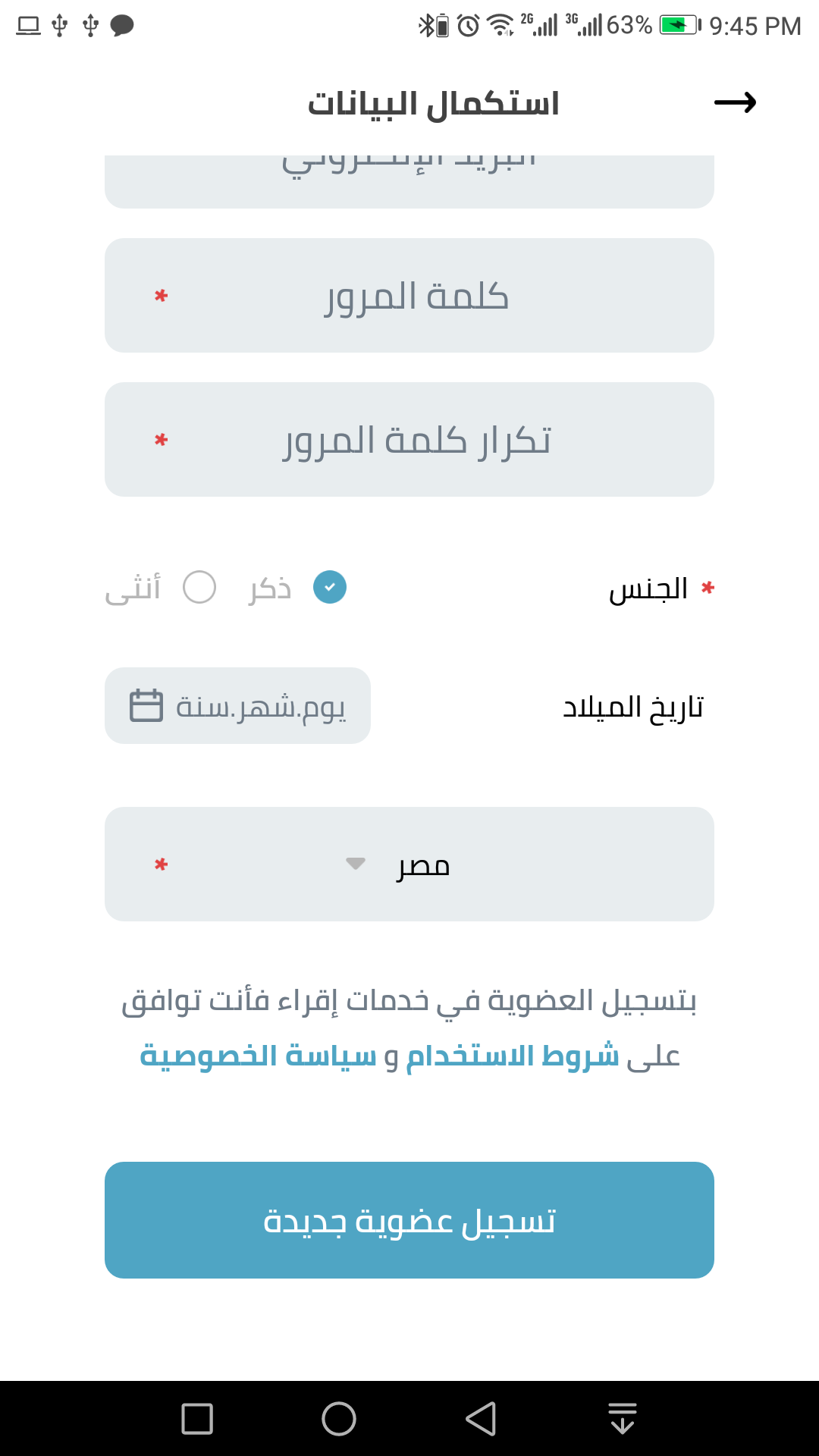Open the يوم.شهر.سنة date picker
This screenshot has width=819, height=1456.
click(237, 705)
